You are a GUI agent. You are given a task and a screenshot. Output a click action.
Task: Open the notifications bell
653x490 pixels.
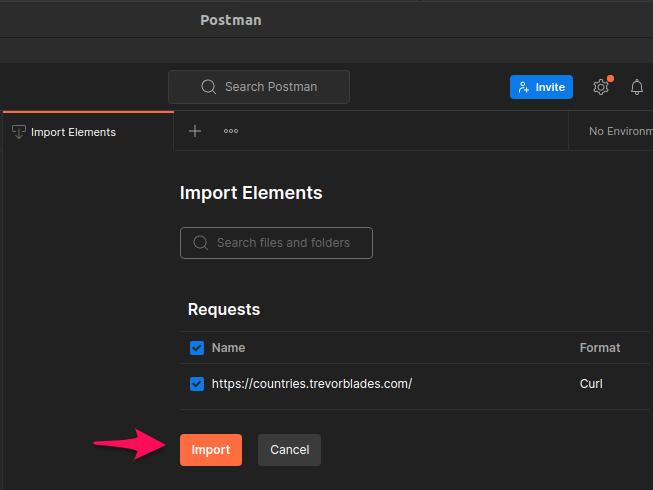636,87
